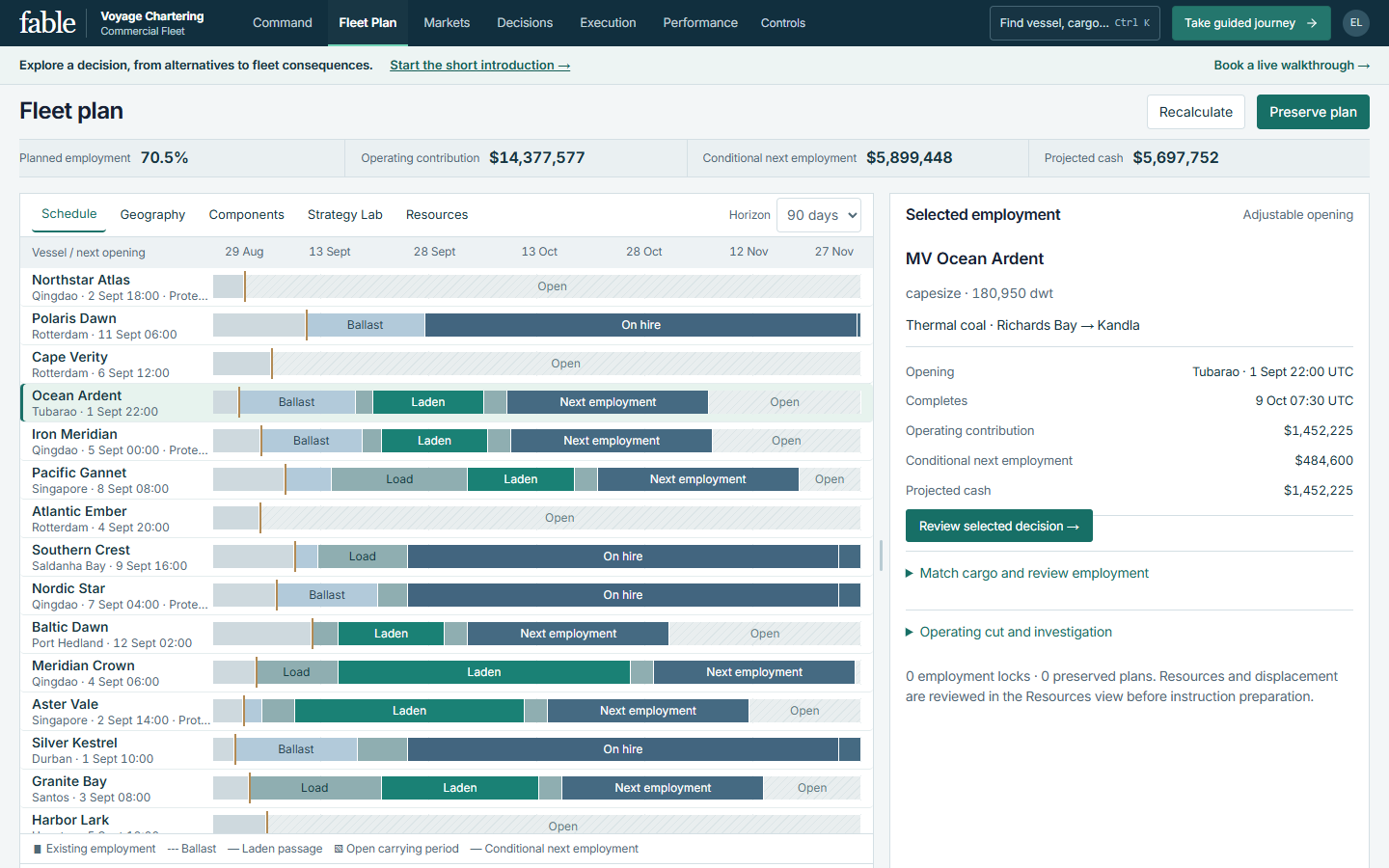Click the Operating contribution $14,377,577 figure
This screenshot has height=868, width=1389.
536,157
